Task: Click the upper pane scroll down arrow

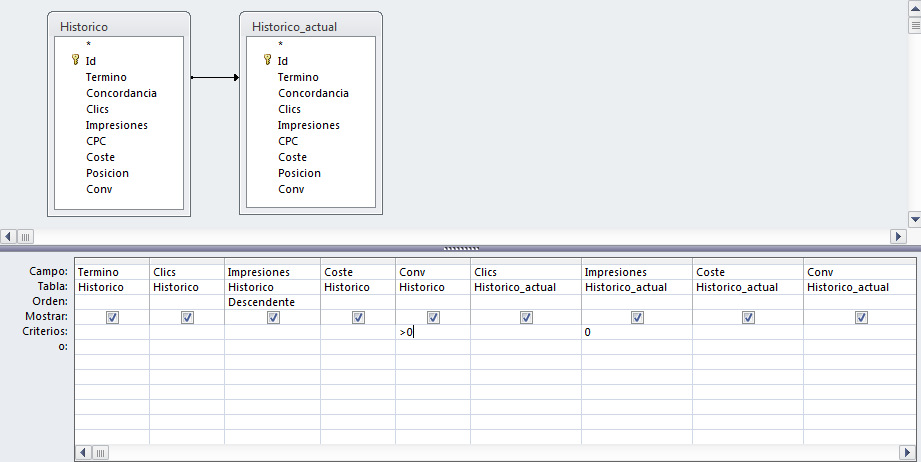Action: pos(913,218)
